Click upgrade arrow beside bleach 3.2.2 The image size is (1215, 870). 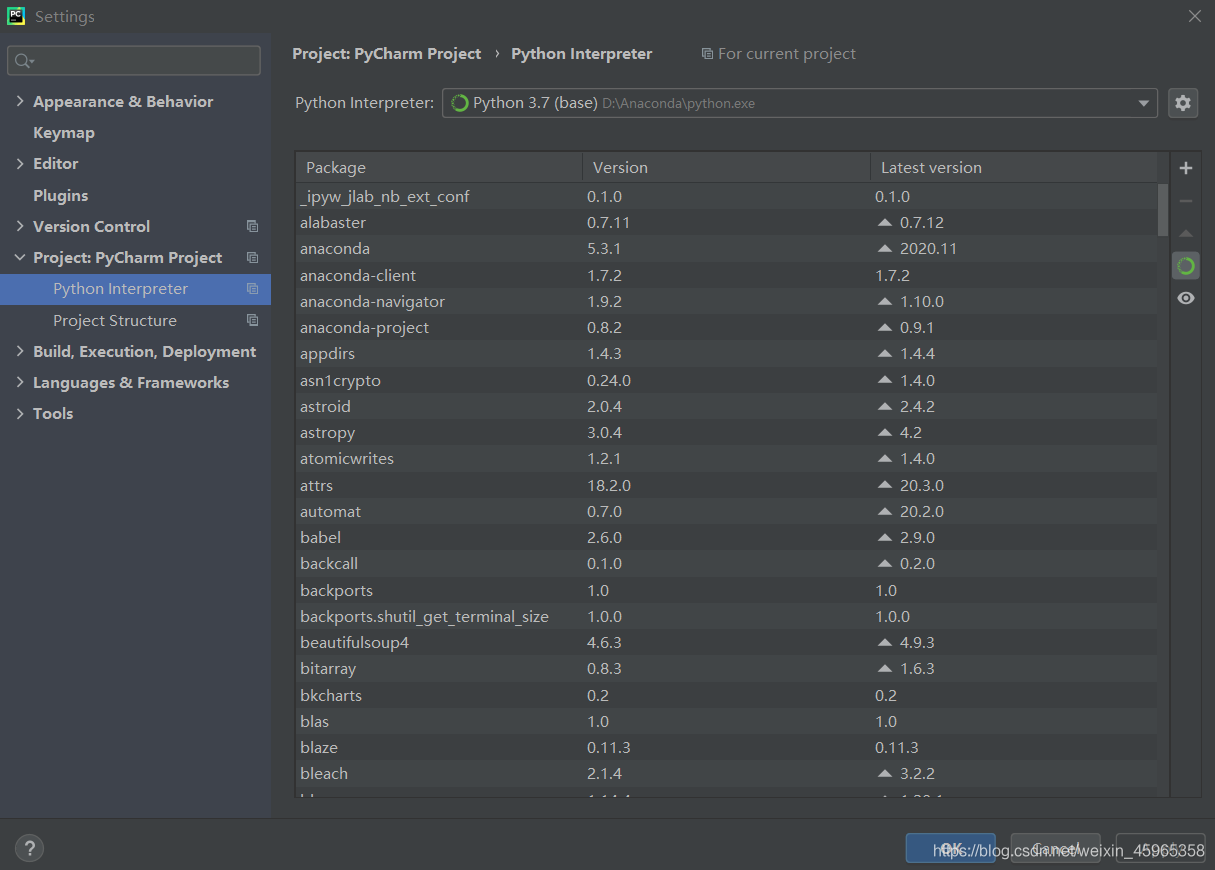click(x=884, y=774)
